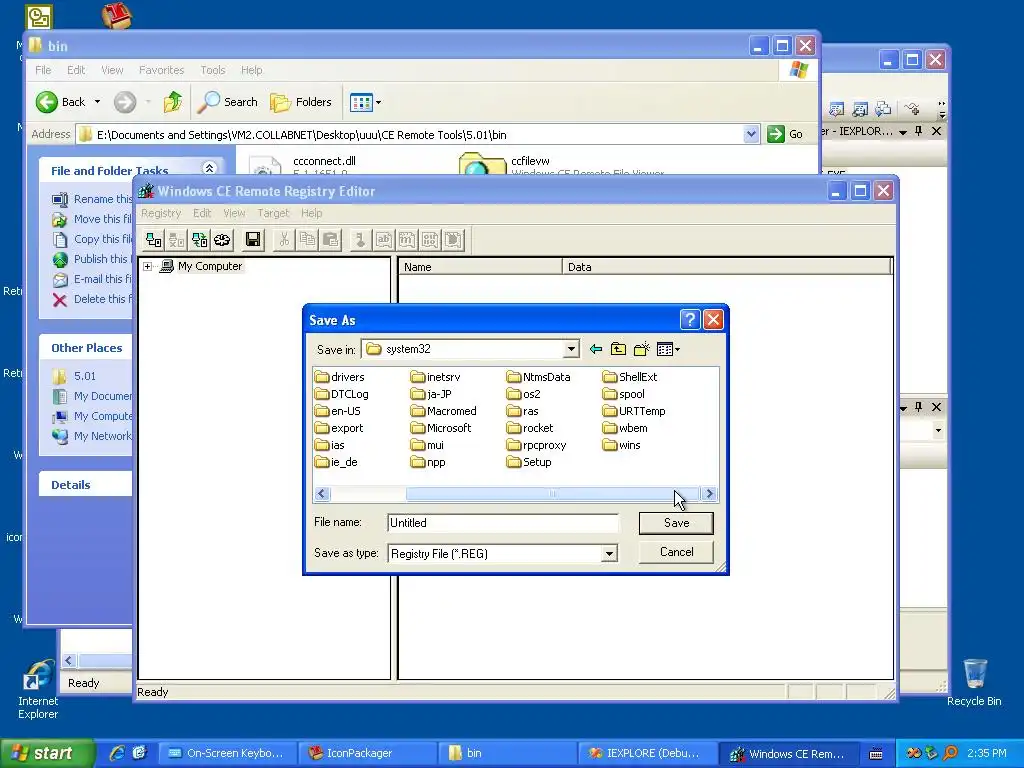
Task: Click the Cancel button
Action: 676,552
